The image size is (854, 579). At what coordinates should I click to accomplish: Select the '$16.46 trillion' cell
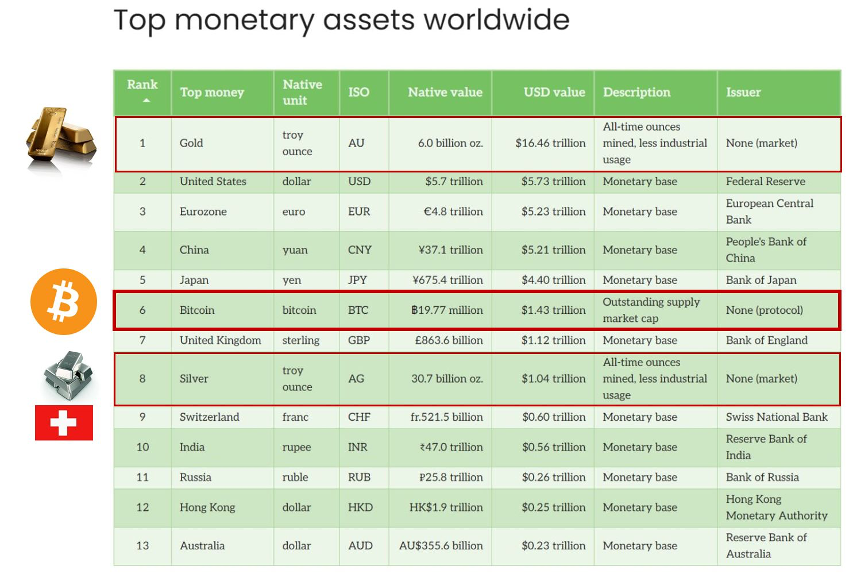543,143
